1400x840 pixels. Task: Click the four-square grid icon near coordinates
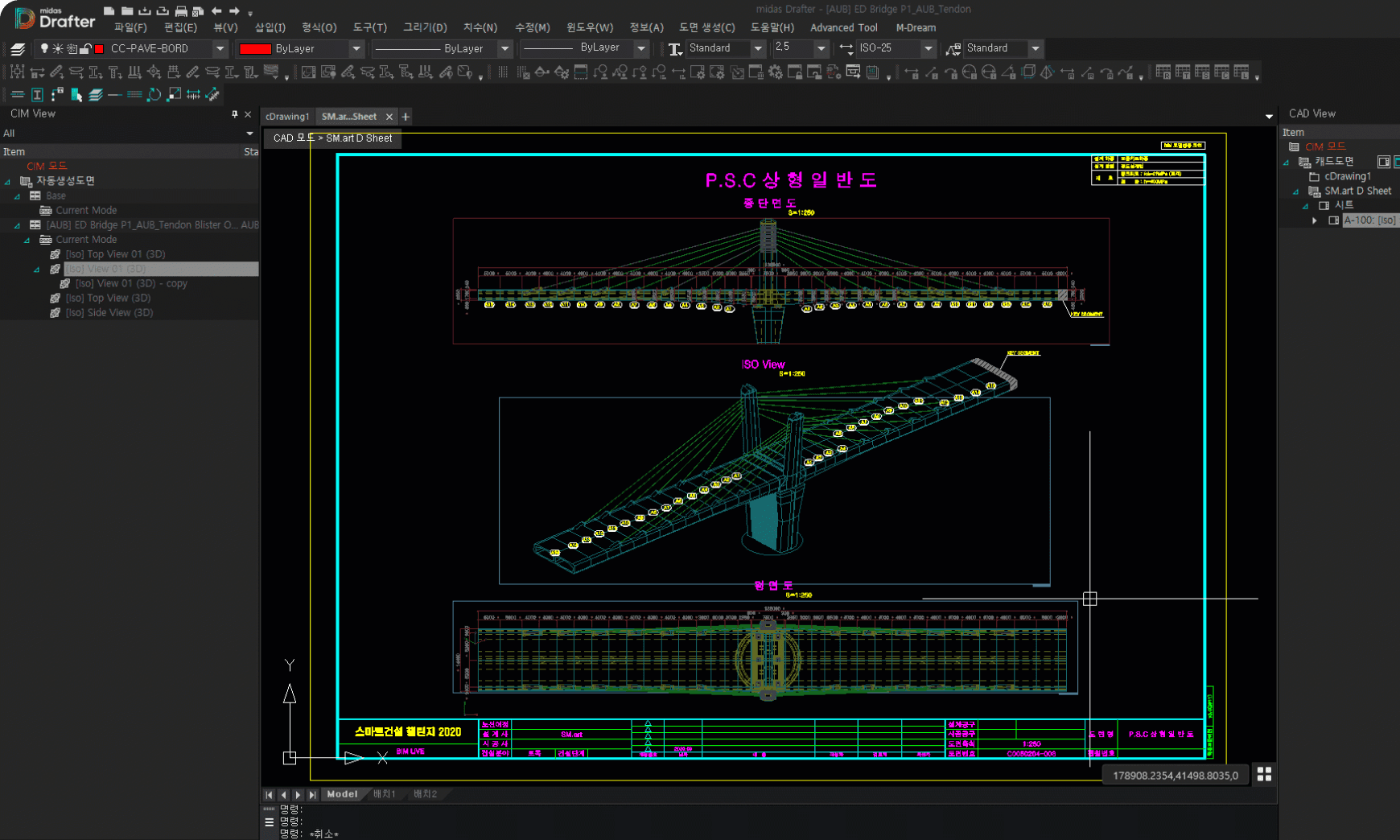1264,774
